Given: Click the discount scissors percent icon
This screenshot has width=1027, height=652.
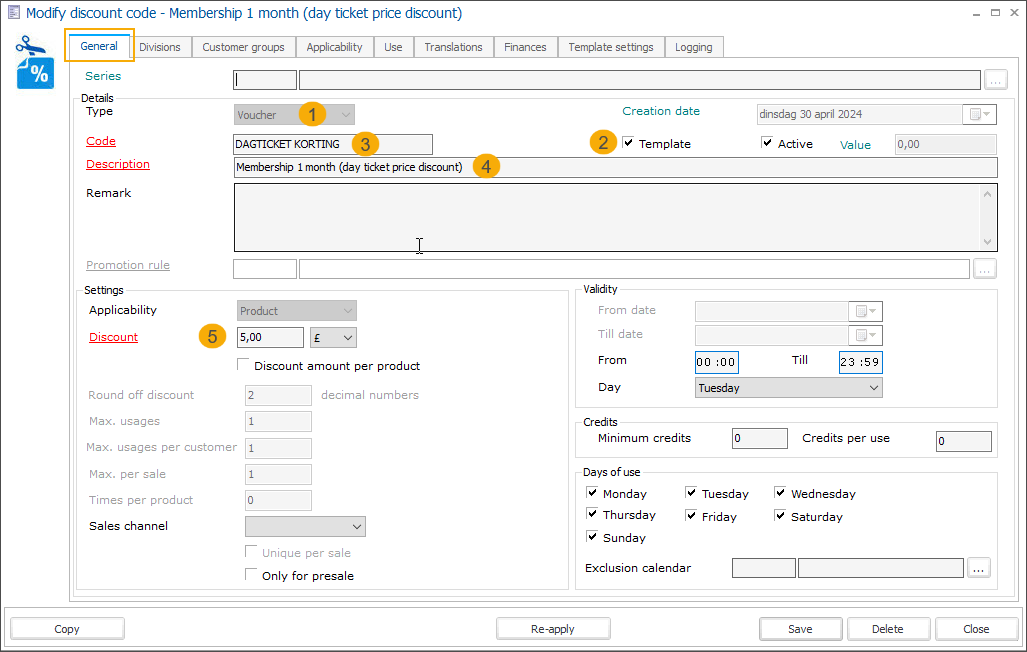Looking at the screenshot, I should tap(36, 63).
